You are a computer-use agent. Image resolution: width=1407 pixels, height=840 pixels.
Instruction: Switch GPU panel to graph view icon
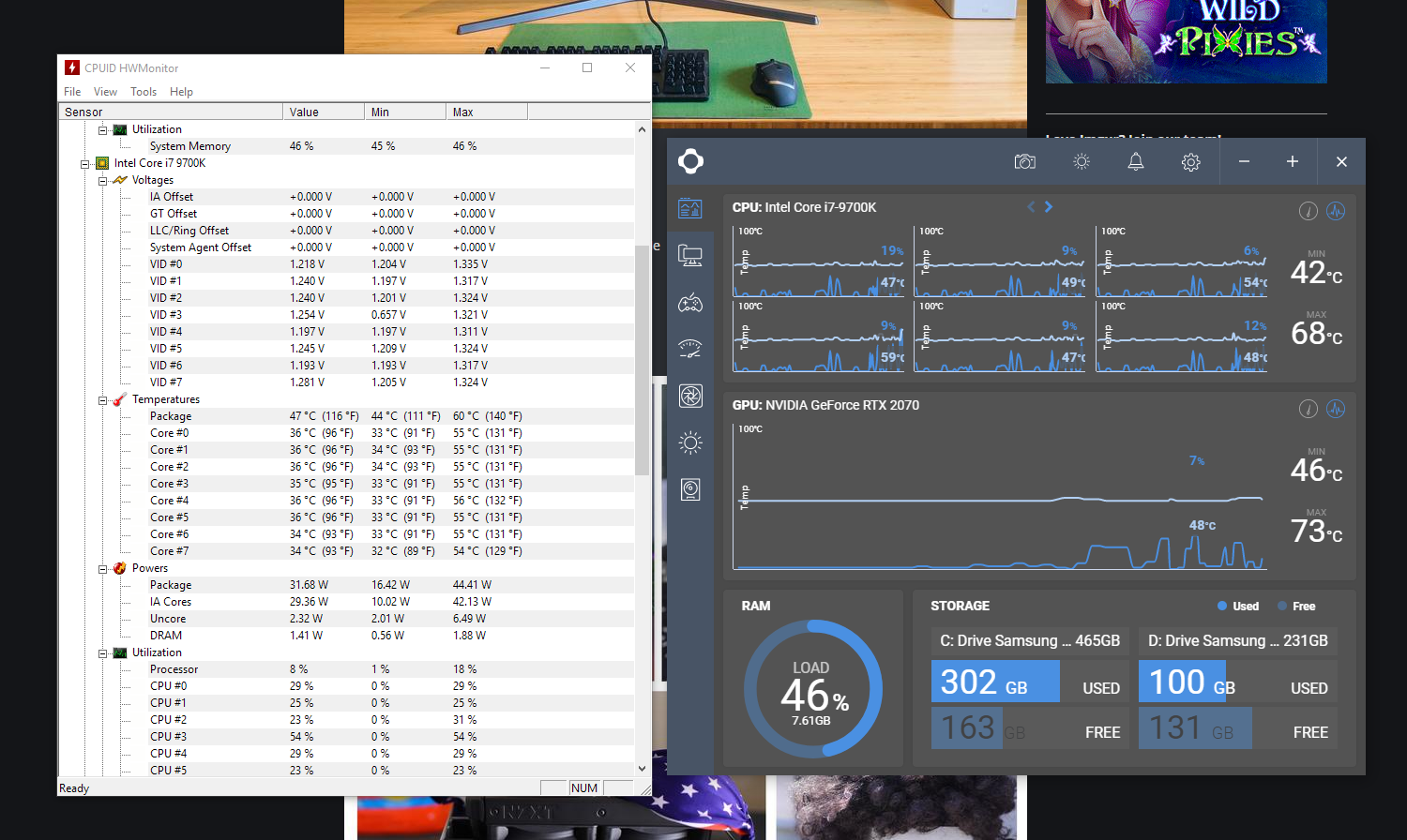pos(1336,409)
